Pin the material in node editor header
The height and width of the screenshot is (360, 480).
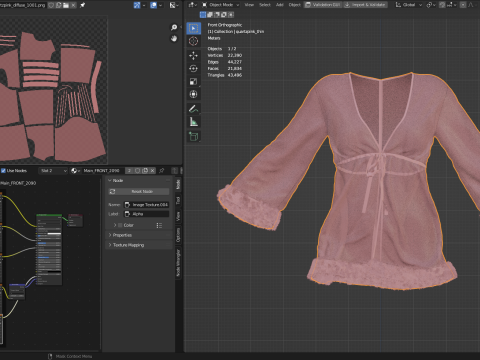tap(162, 171)
